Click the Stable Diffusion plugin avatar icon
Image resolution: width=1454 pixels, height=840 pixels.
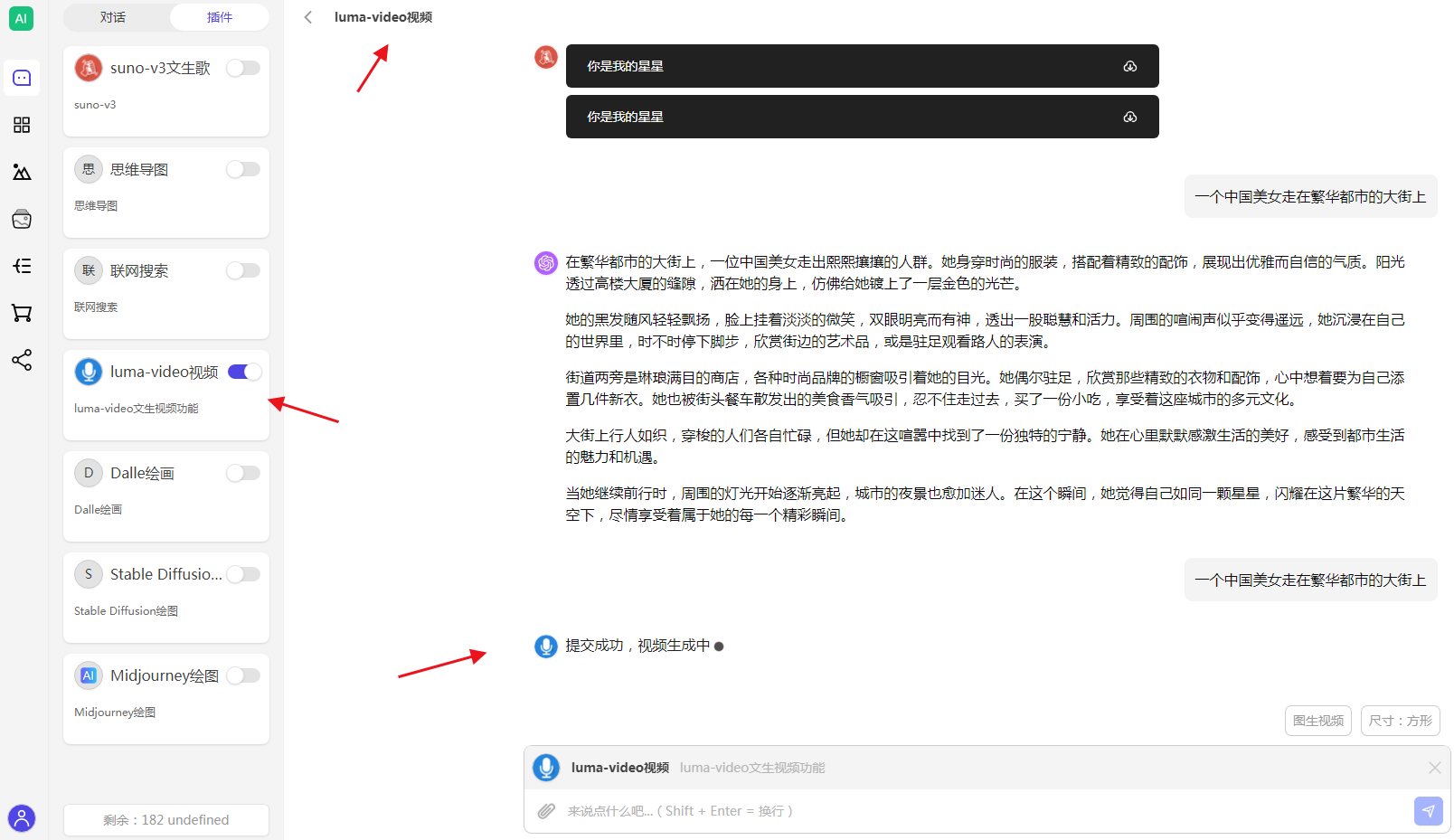[89, 574]
